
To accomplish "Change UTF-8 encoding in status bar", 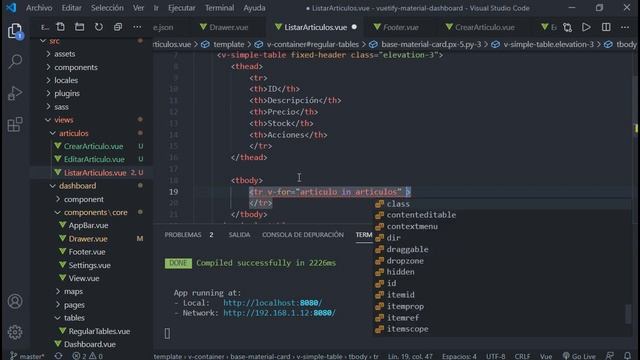I will (496, 356).
